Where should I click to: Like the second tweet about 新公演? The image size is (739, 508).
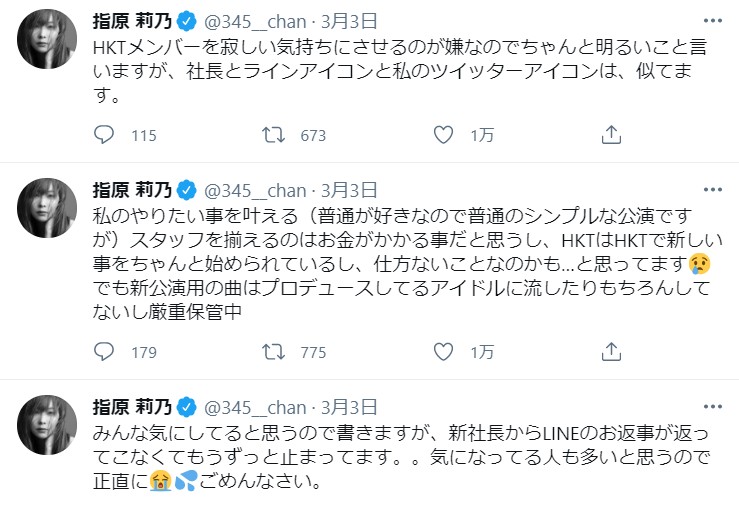pyautogui.click(x=444, y=352)
